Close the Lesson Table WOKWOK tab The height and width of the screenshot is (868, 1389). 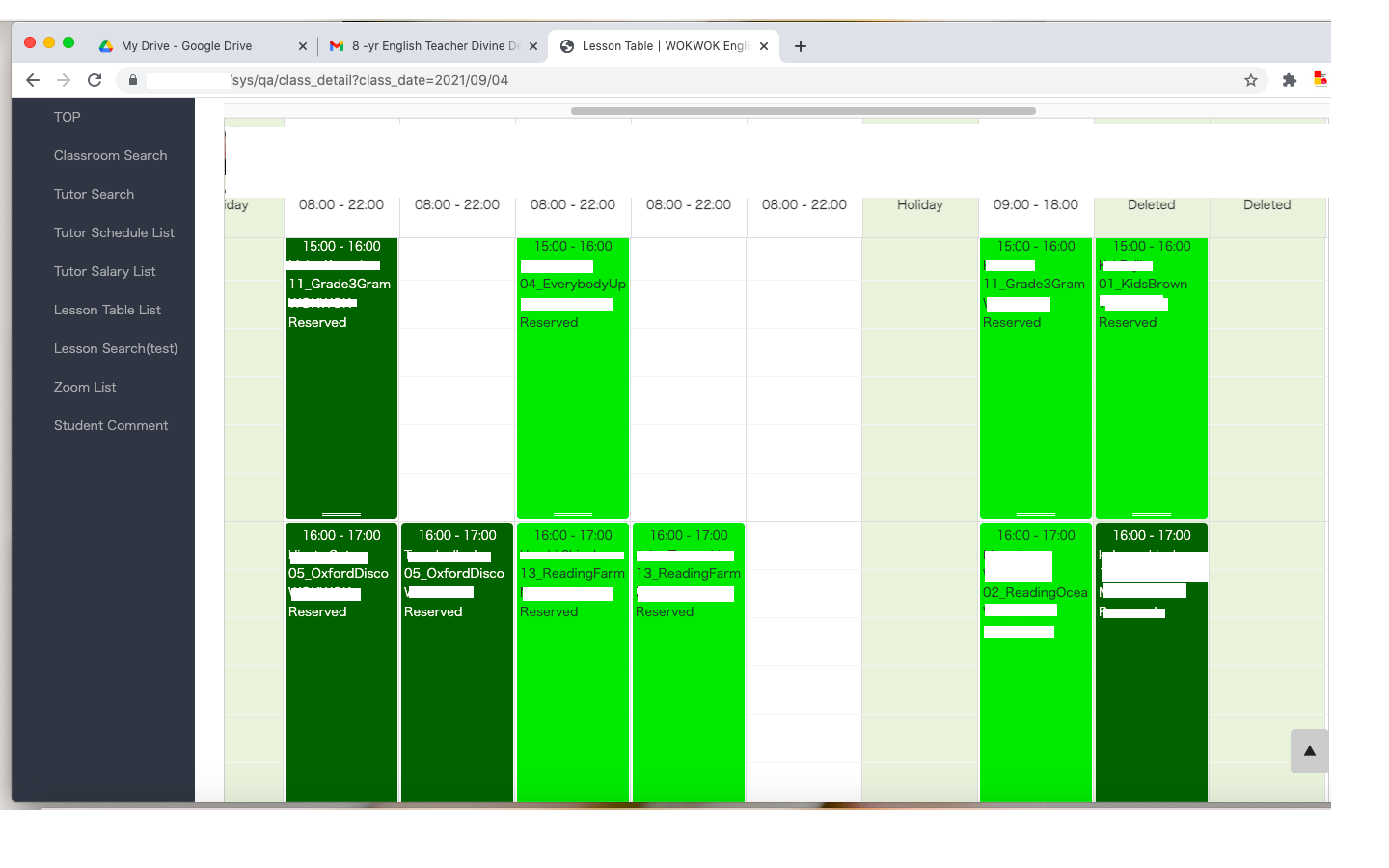pyautogui.click(x=764, y=46)
